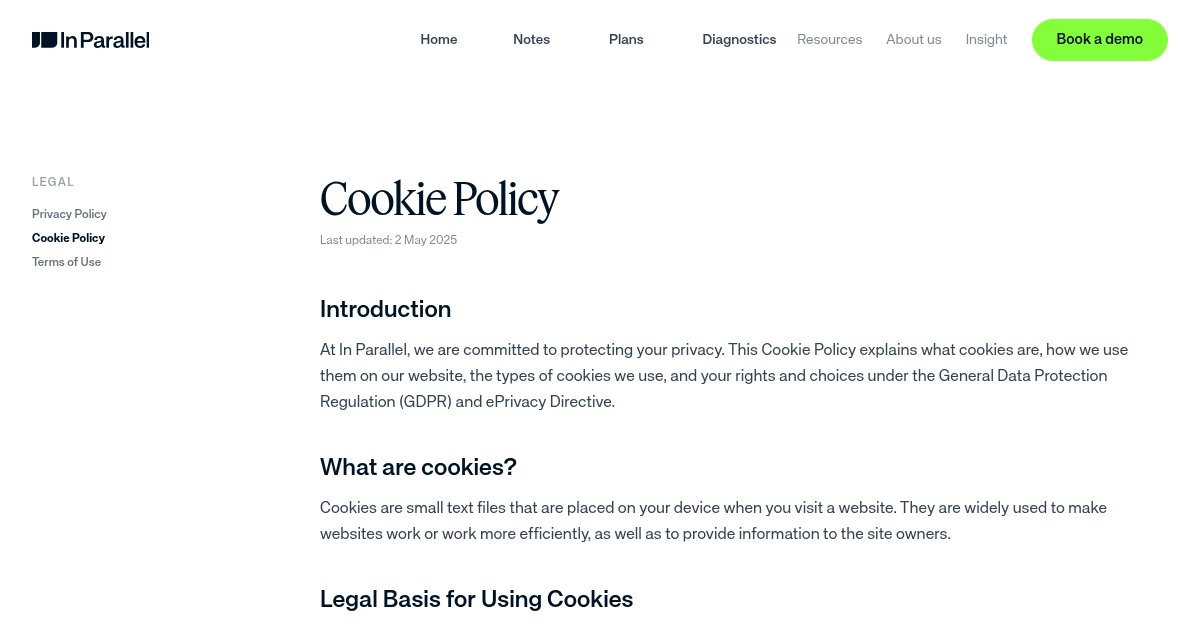The width and height of the screenshot is (1200, 630).
Task: Open the Notes nav item
Action: click(x=531, y=39)
